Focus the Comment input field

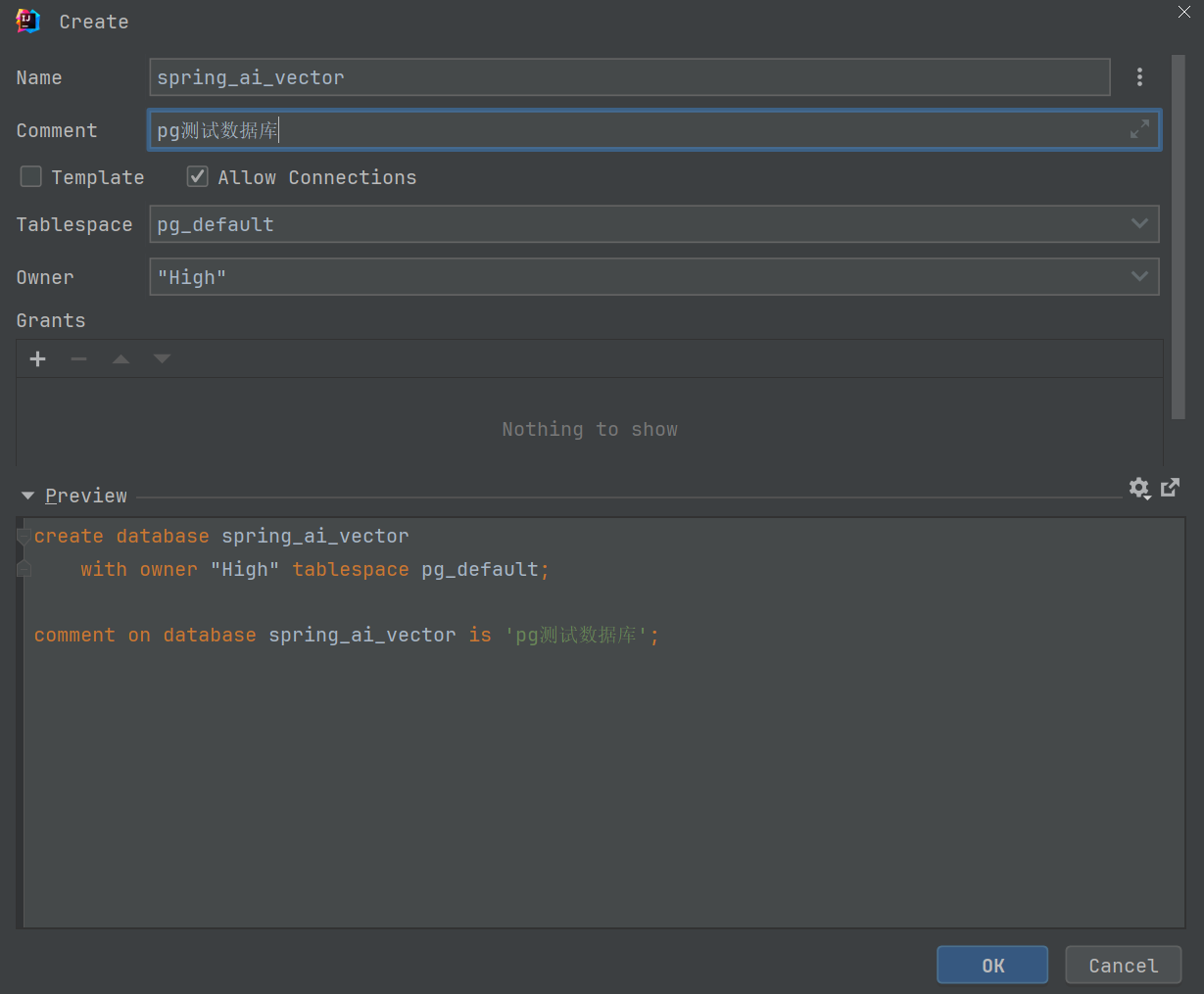coord(654,130)
